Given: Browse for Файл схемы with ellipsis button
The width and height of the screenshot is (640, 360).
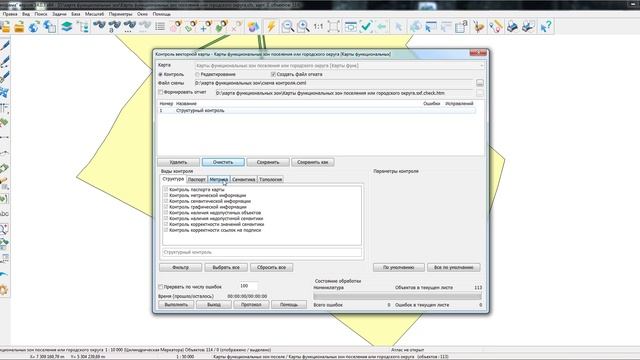Looking at the screenshot, I should 480,83.
